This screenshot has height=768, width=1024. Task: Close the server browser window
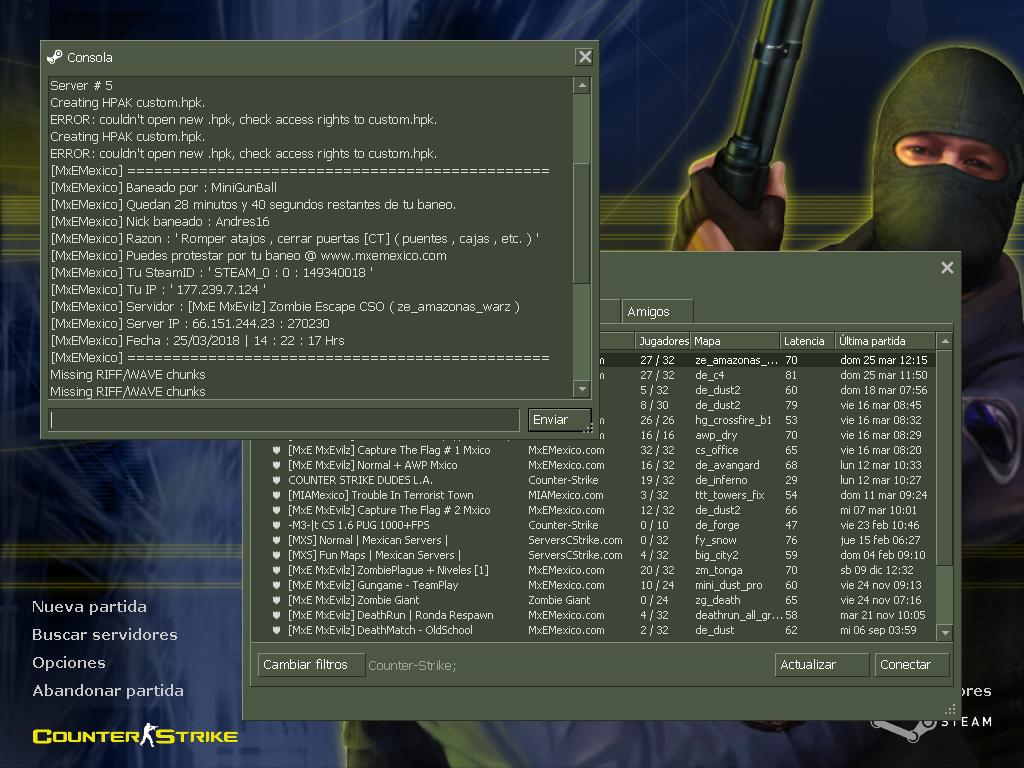(947, 267)
